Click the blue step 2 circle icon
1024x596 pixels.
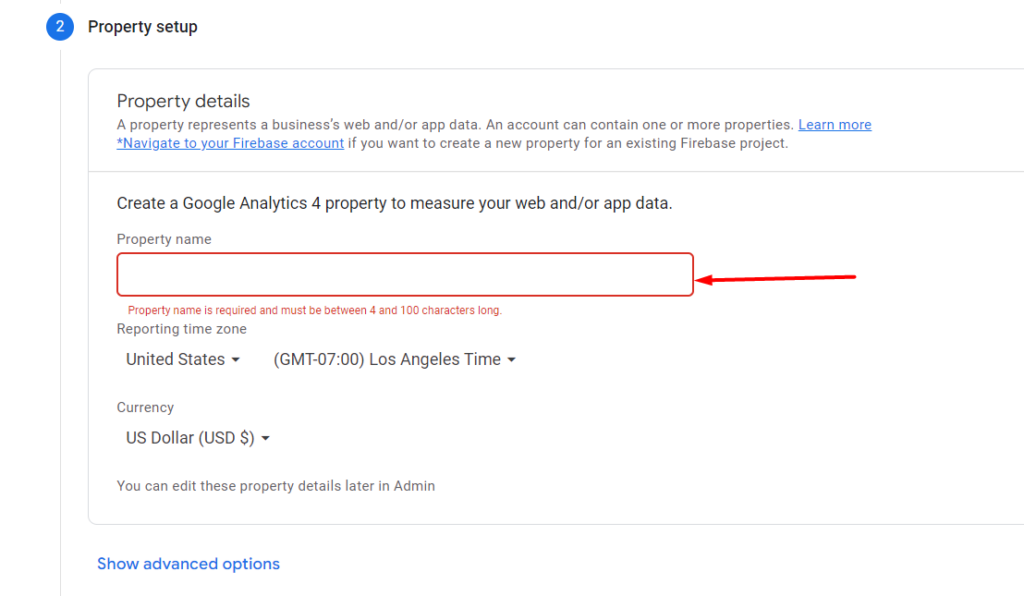coord(59,27)
